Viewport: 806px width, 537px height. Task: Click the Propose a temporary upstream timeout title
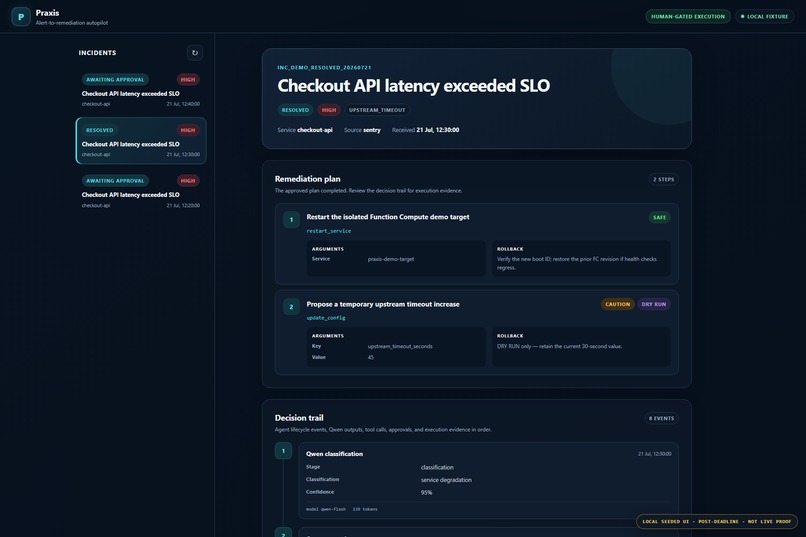[x=383, y=304]
